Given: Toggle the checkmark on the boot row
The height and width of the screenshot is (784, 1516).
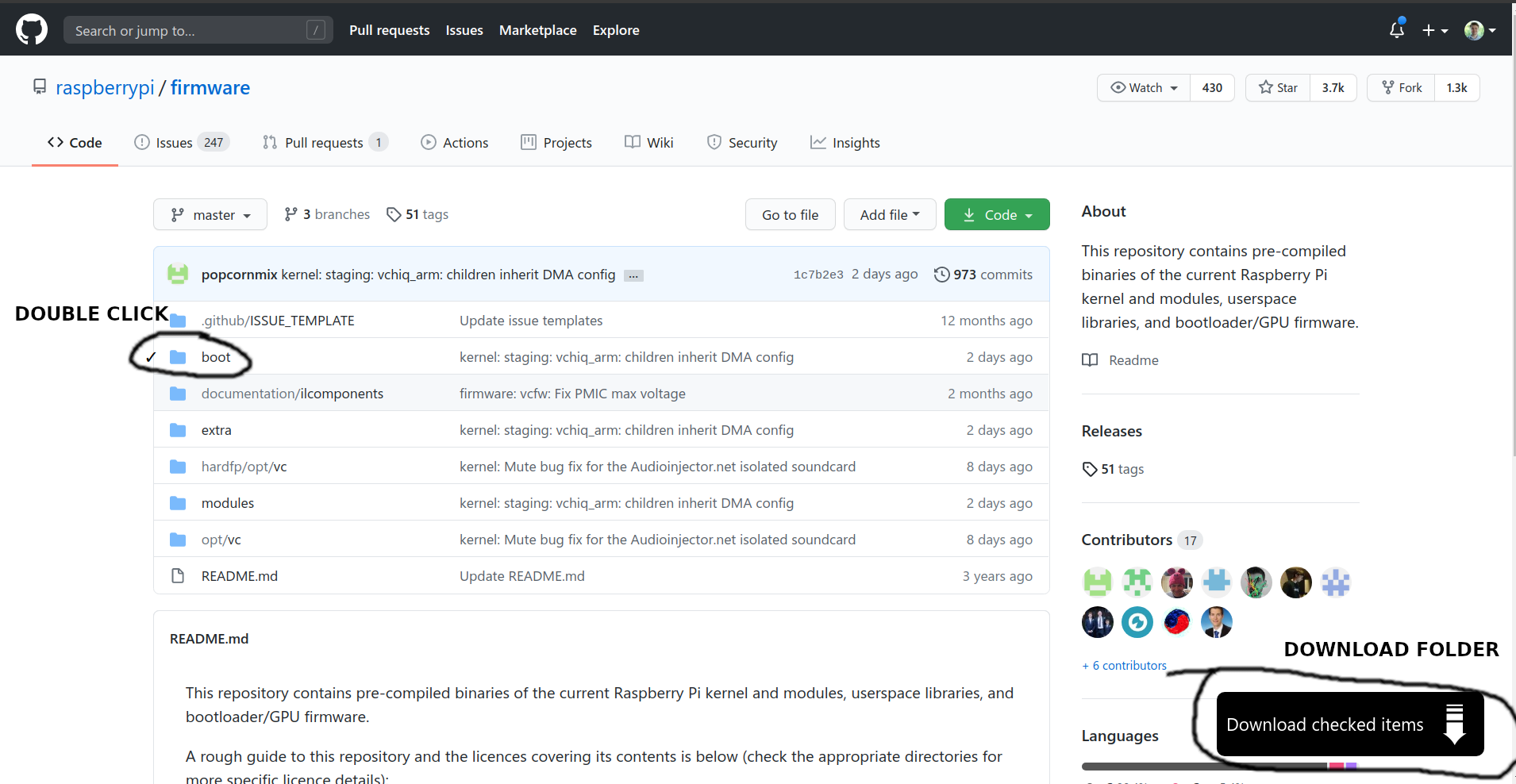Looking at the screenshot, I should tap(151, 357).
